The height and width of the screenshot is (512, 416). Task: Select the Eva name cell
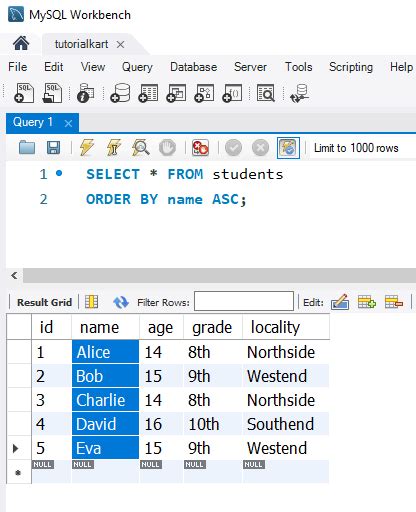[105, 448]
